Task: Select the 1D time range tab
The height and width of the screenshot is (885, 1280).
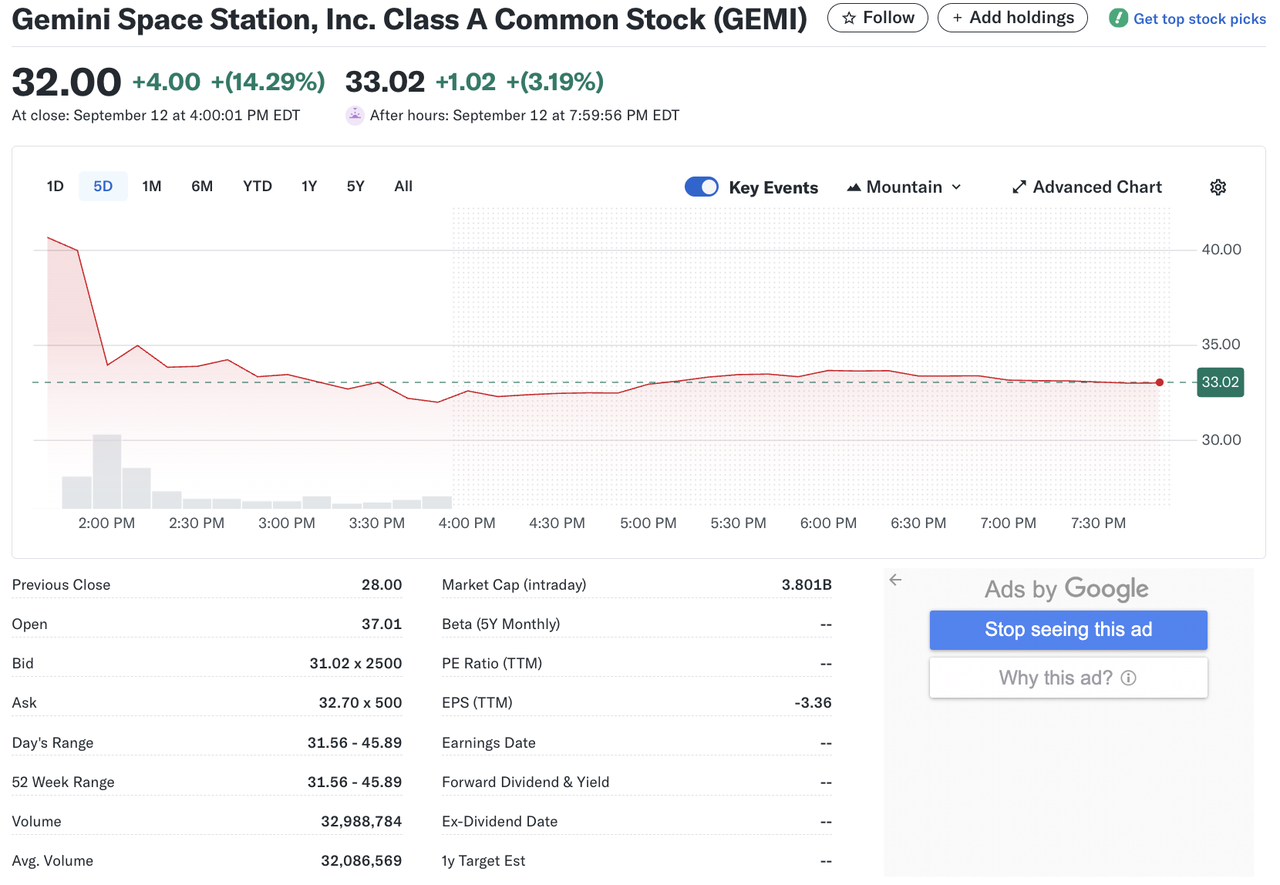Action: pyautogui.click(x=55, y=186)
